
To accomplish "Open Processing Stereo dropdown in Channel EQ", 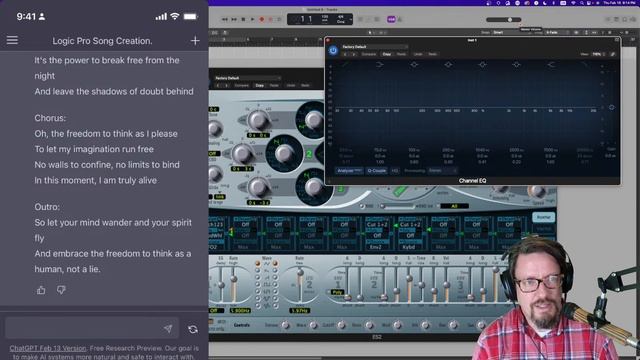I will pyautogui.click(x=442, y=171).
